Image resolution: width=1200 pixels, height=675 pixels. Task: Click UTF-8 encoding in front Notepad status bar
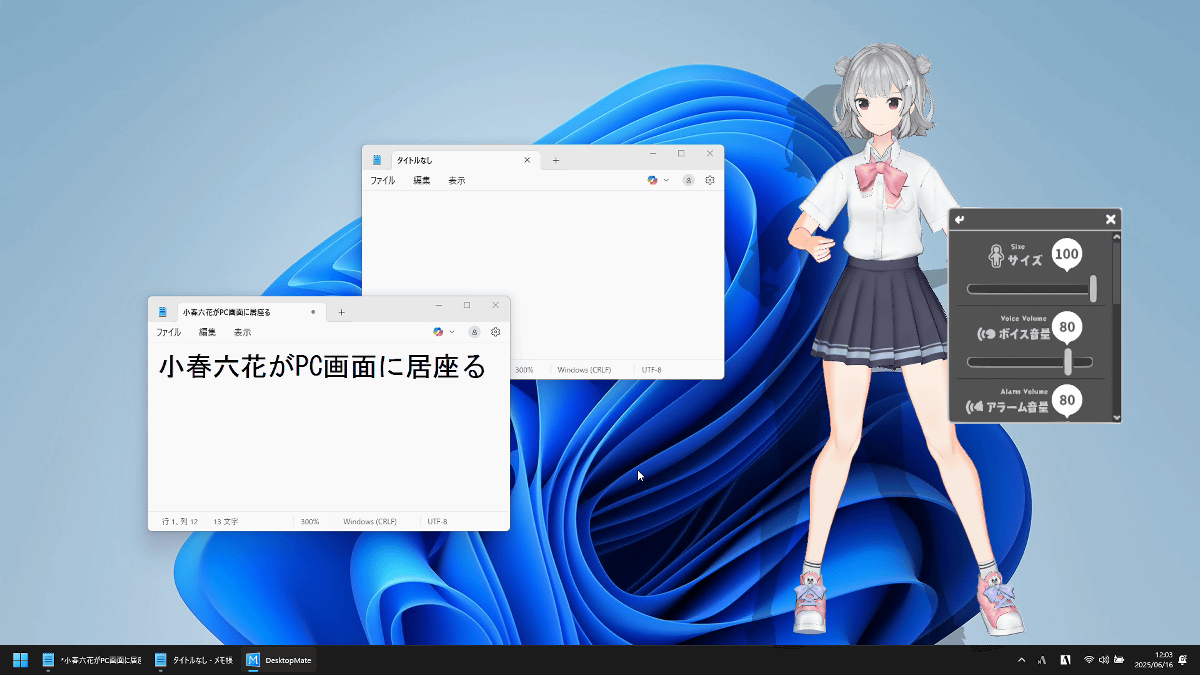pos(437,522)
